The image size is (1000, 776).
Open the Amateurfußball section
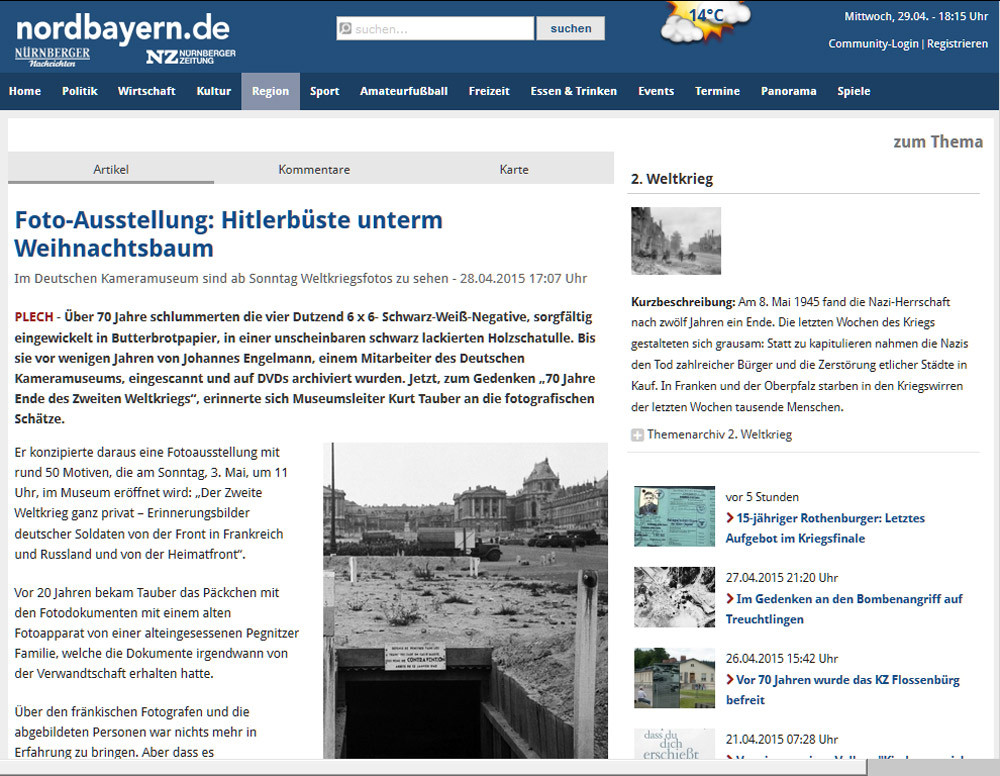[x=404, y=91]
